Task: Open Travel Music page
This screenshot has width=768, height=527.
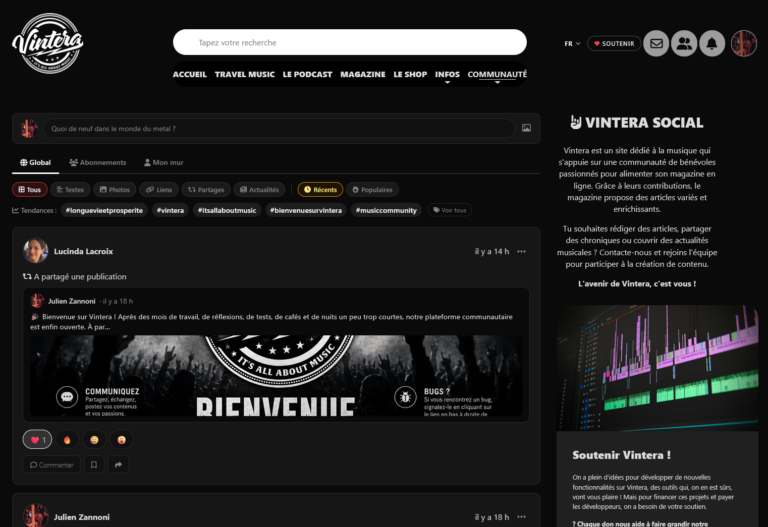Action: tap(244, 74)
